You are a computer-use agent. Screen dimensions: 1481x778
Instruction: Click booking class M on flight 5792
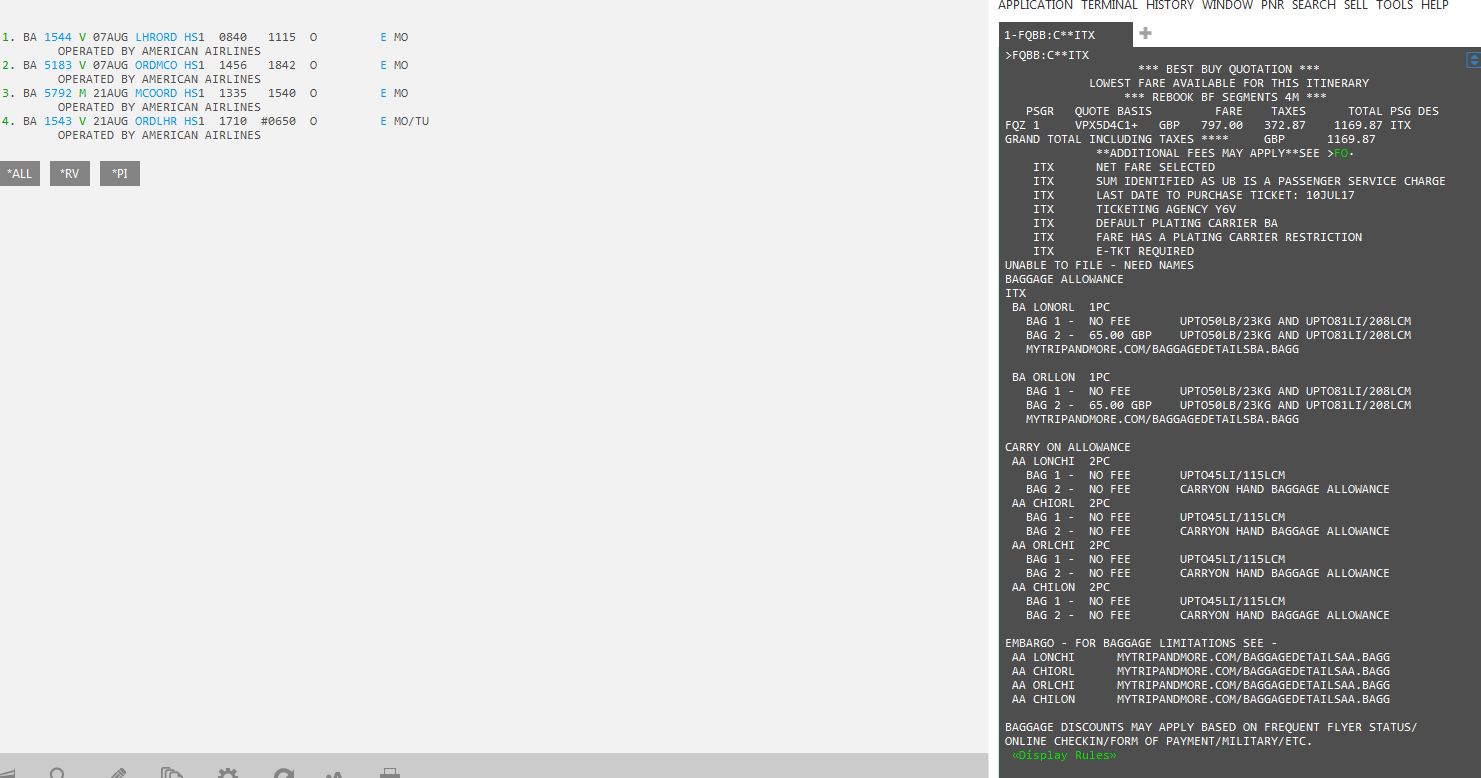pos(82,93)
